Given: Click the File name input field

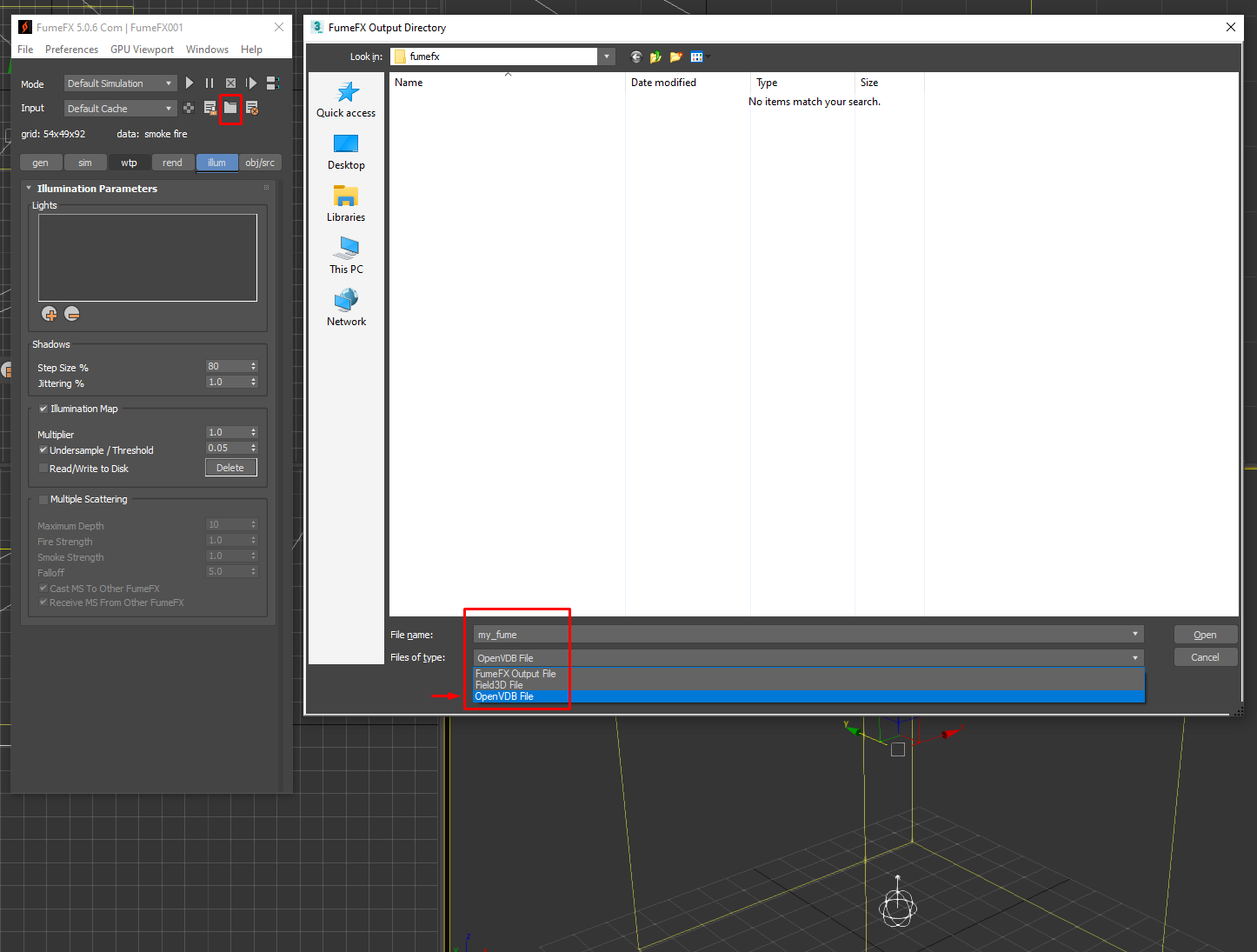Looking at the screenshot, I should [800, 635].
